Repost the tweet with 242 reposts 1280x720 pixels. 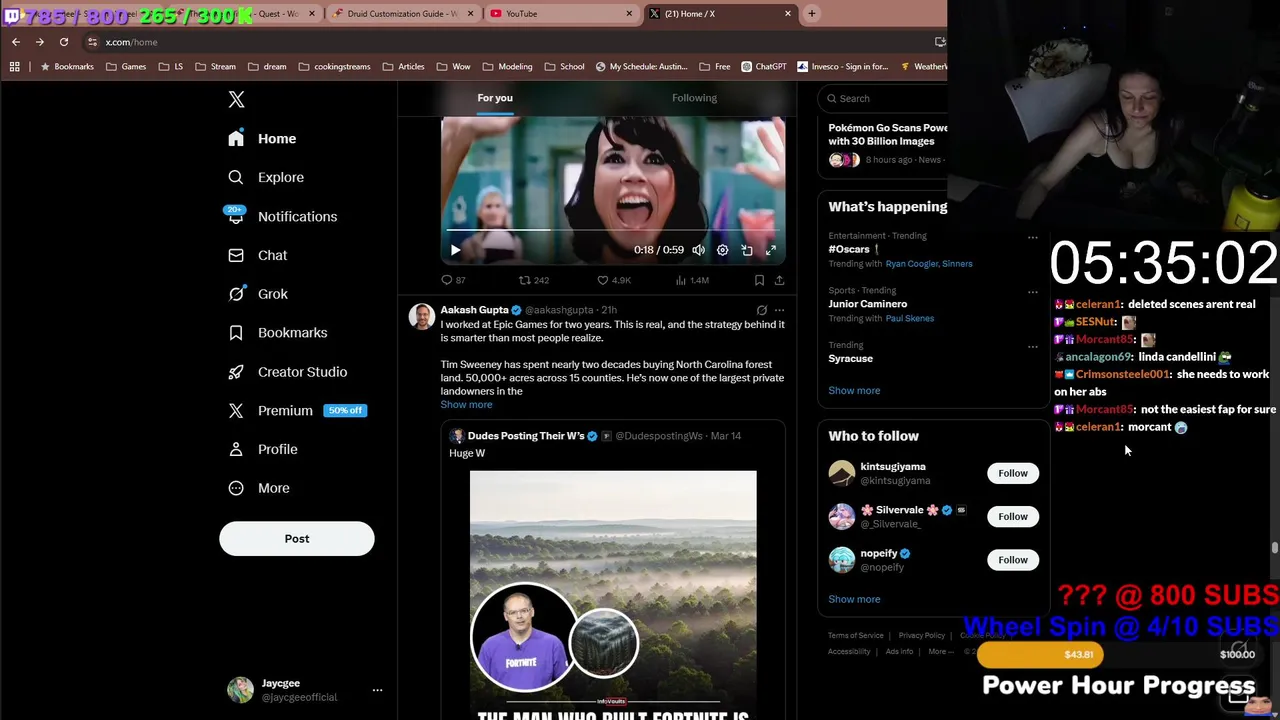click(x=533, y=280)
